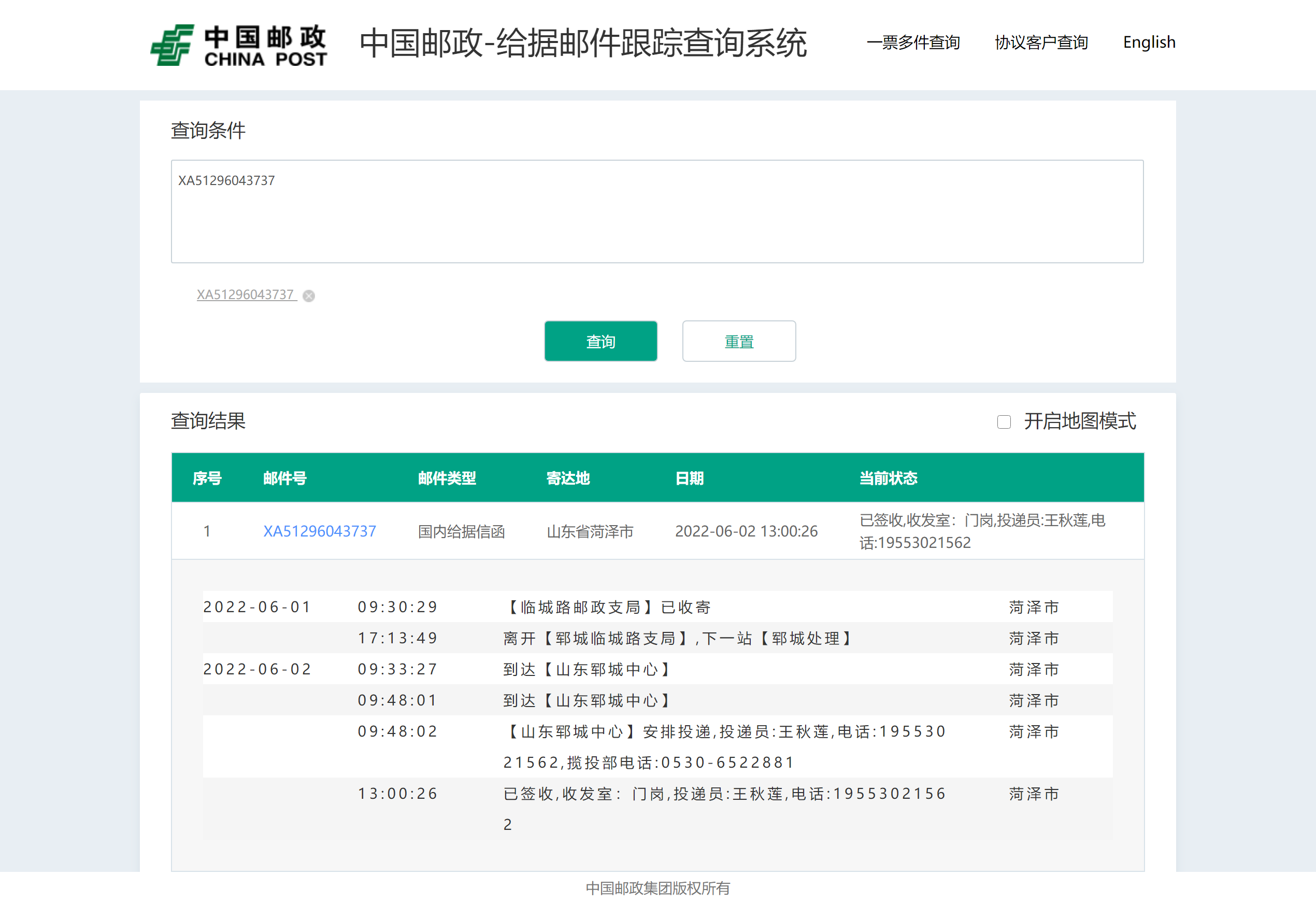Focus the tracking number query text area

(657, 211)
